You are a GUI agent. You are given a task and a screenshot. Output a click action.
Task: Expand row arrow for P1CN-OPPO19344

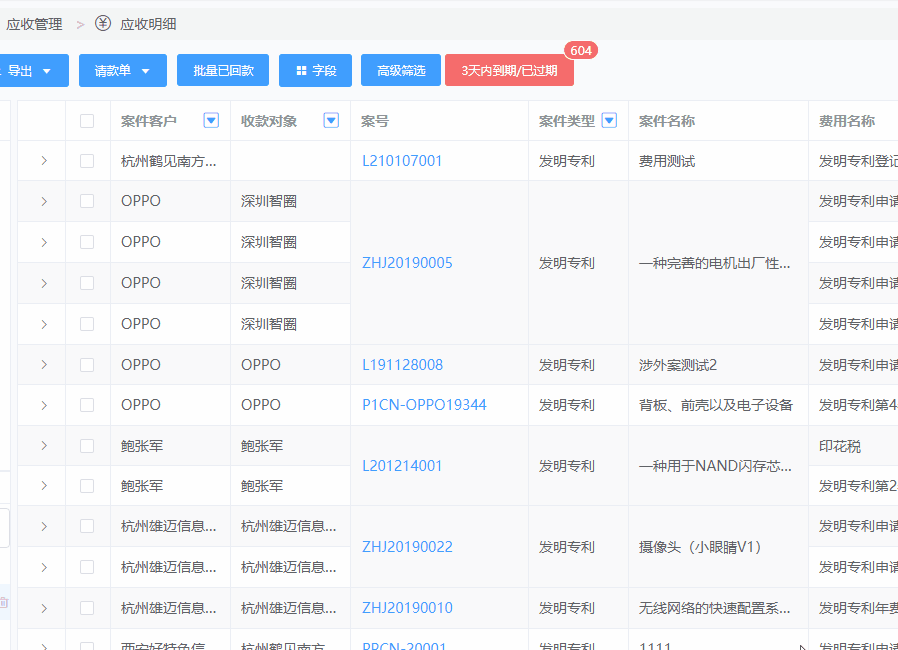(x=44, y=405)
